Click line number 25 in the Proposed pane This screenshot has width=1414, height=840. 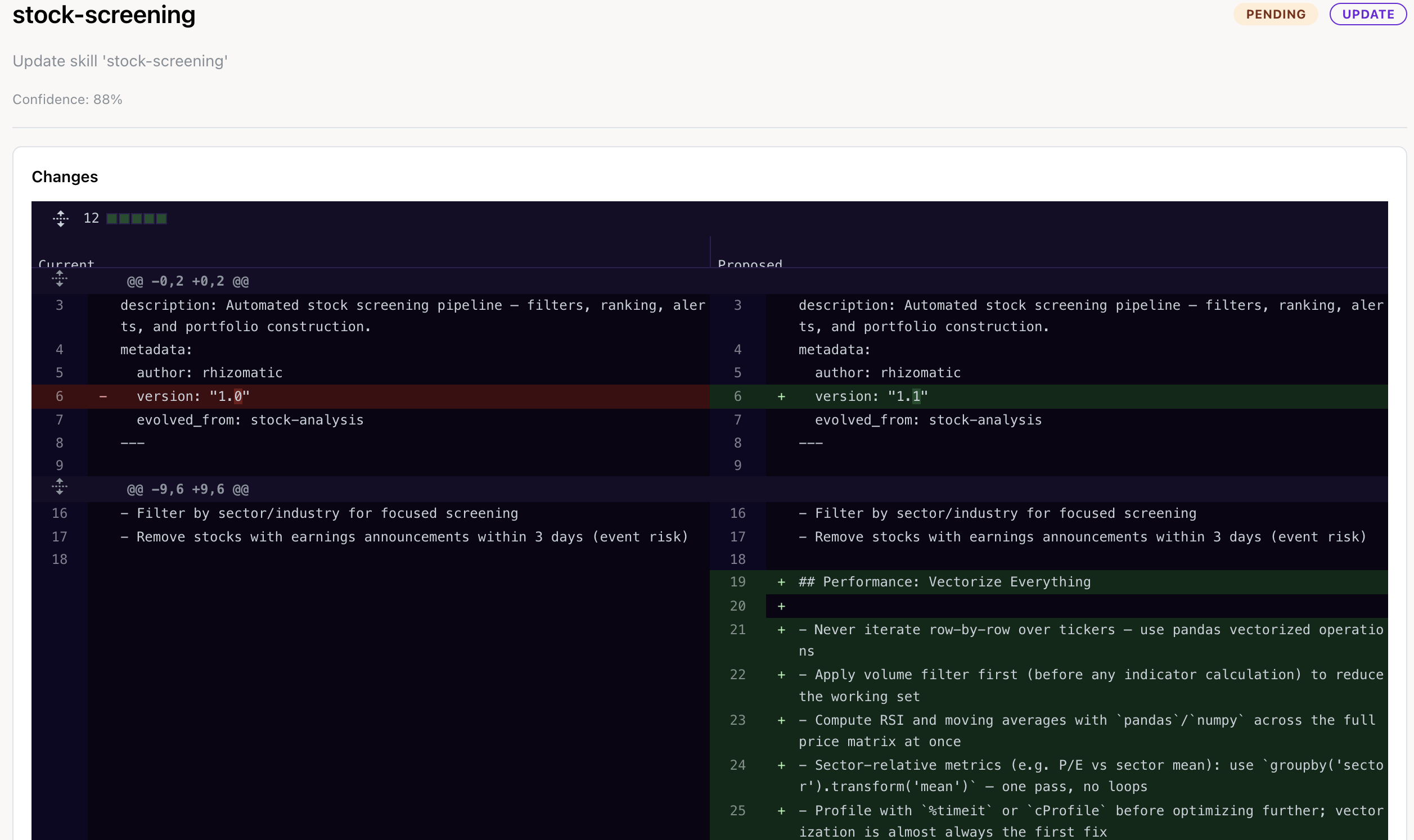coord(737,811)
